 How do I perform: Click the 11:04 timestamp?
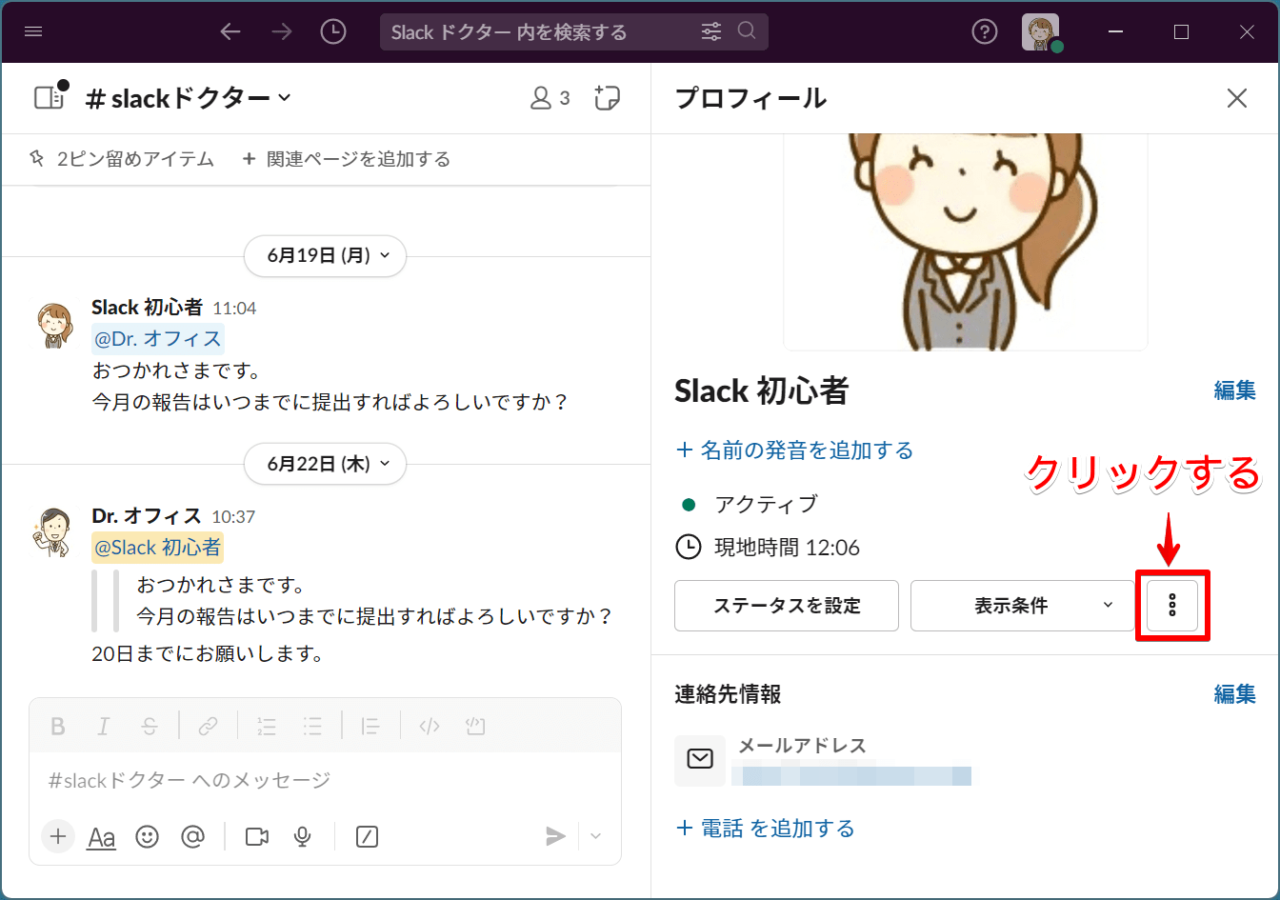(234, 308)
